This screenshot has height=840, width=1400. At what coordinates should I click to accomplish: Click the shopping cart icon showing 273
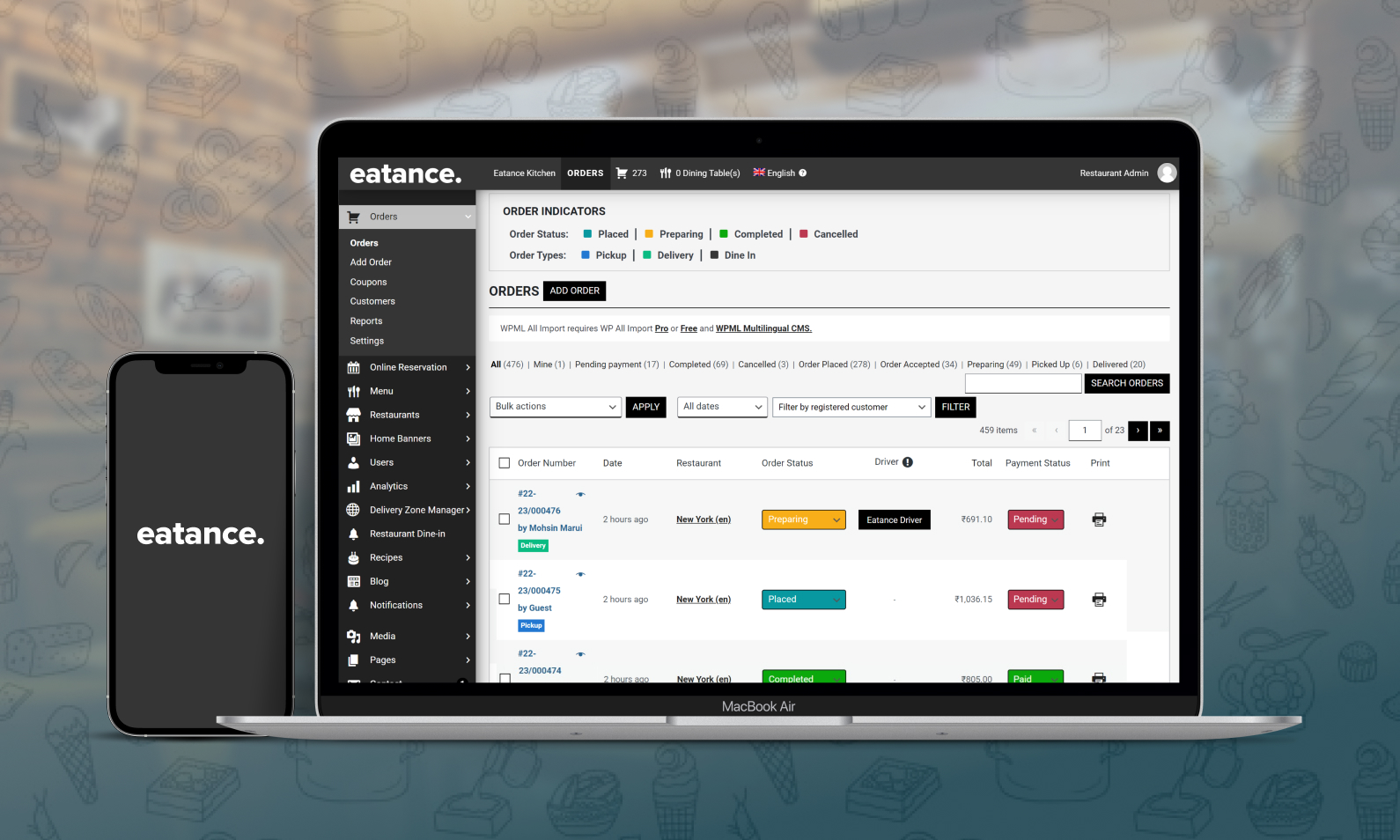[x=622, y=173]
